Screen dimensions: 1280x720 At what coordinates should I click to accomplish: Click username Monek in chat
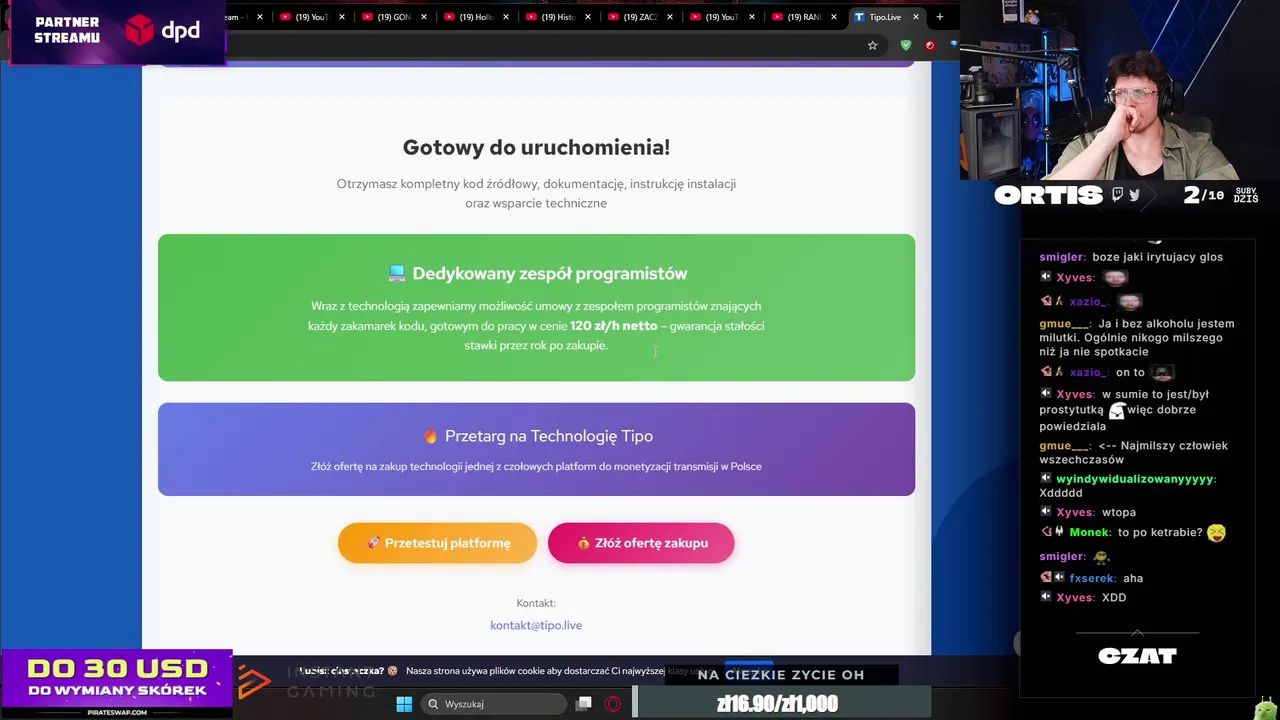coord(1088,533)
